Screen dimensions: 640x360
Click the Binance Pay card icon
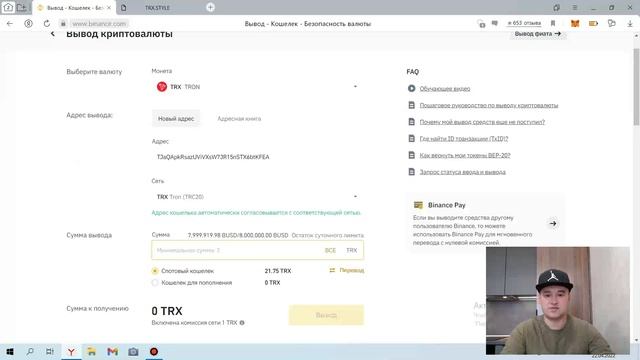(418, 205)
